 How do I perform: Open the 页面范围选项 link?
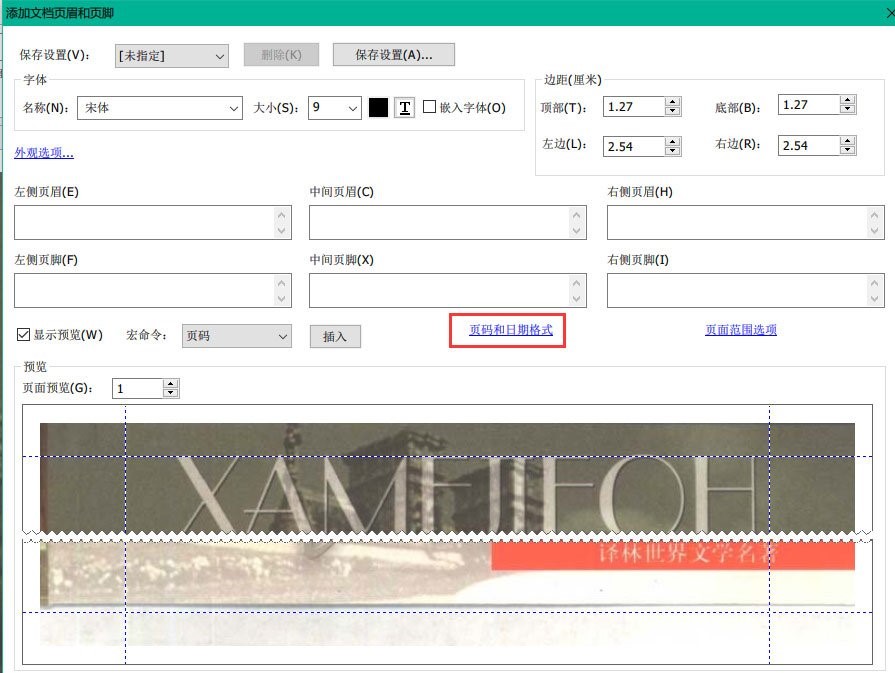739,329
